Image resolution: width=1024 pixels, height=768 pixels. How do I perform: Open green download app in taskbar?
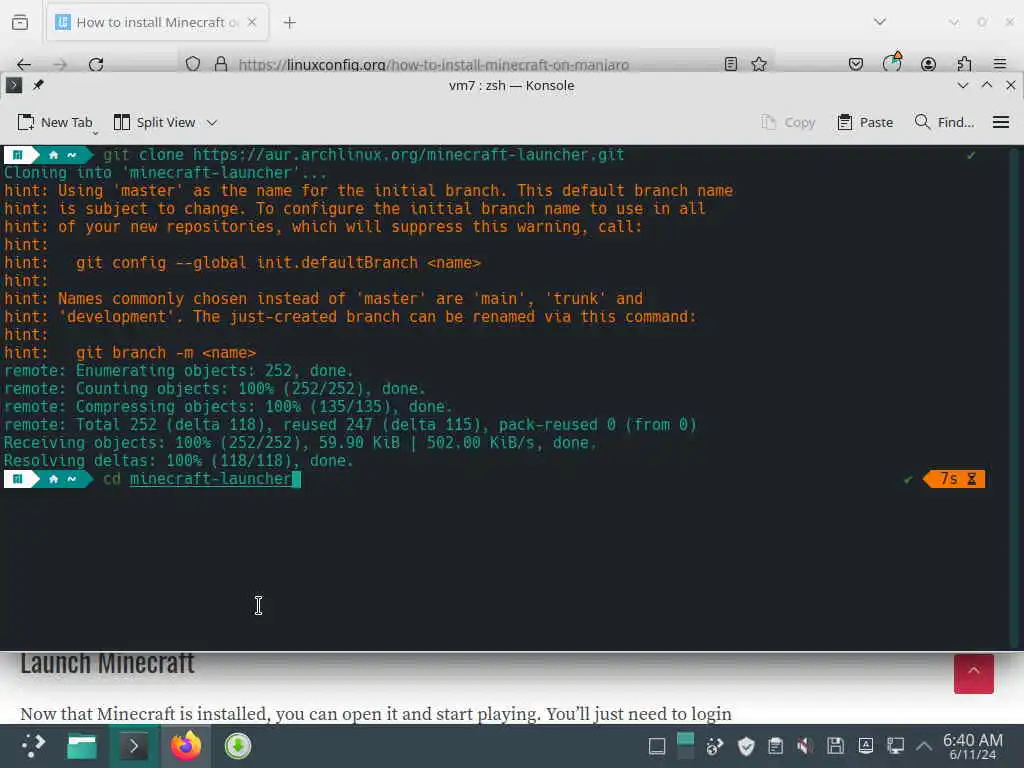[238, 746]
